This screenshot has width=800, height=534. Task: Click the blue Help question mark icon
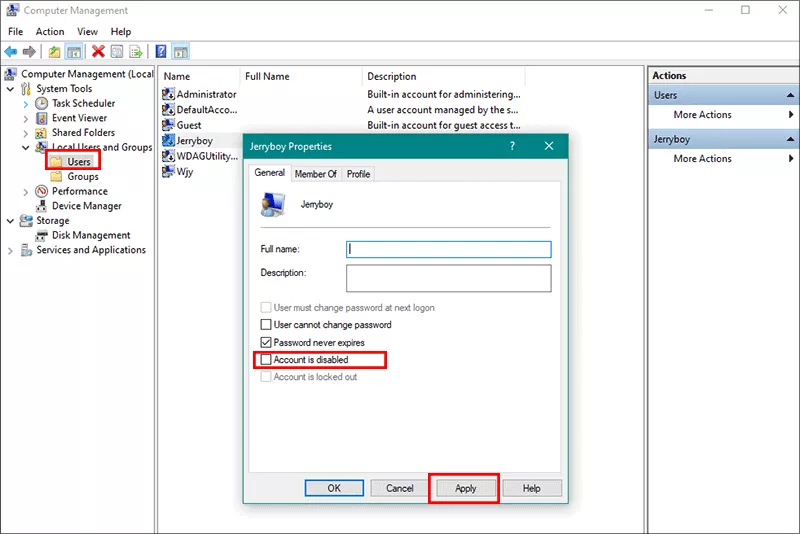click(x=161, y=52)
